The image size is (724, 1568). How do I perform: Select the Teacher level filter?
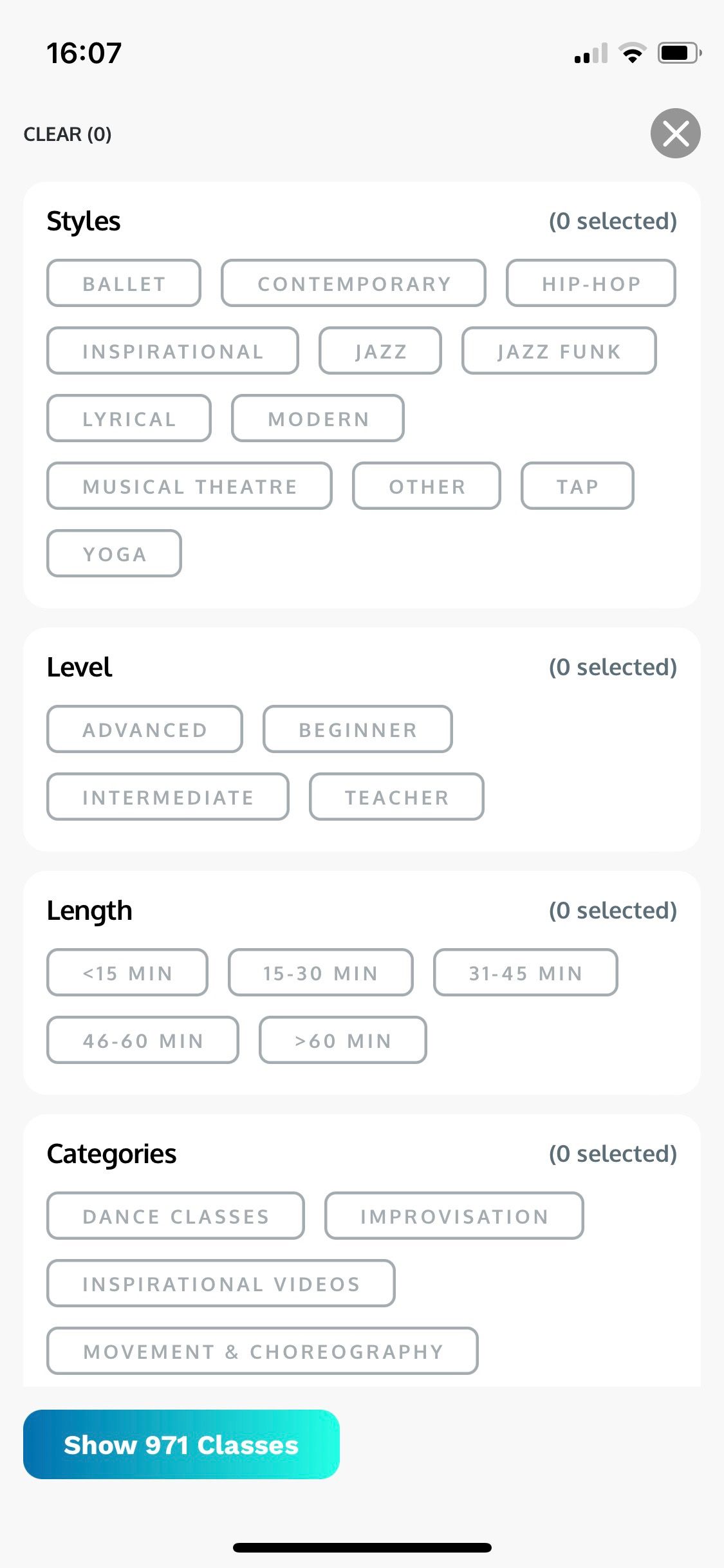pos(396,797)
